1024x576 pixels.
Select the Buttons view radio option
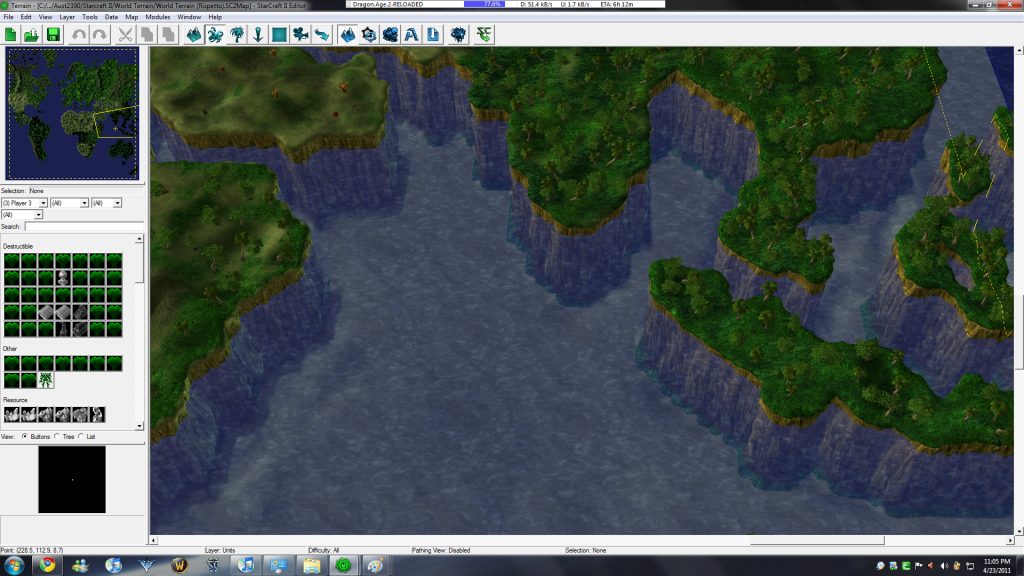click(x=25, y=436)
